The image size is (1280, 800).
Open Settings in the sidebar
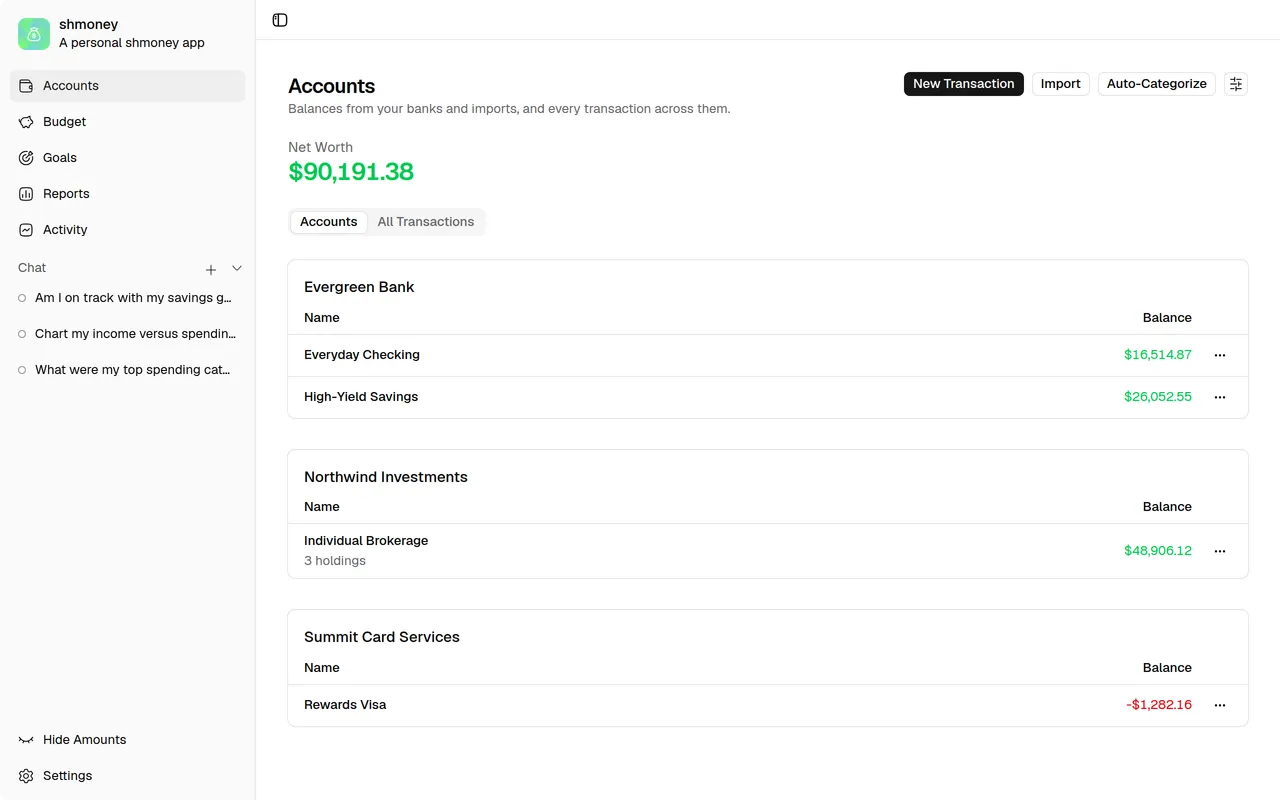[127, 776]
